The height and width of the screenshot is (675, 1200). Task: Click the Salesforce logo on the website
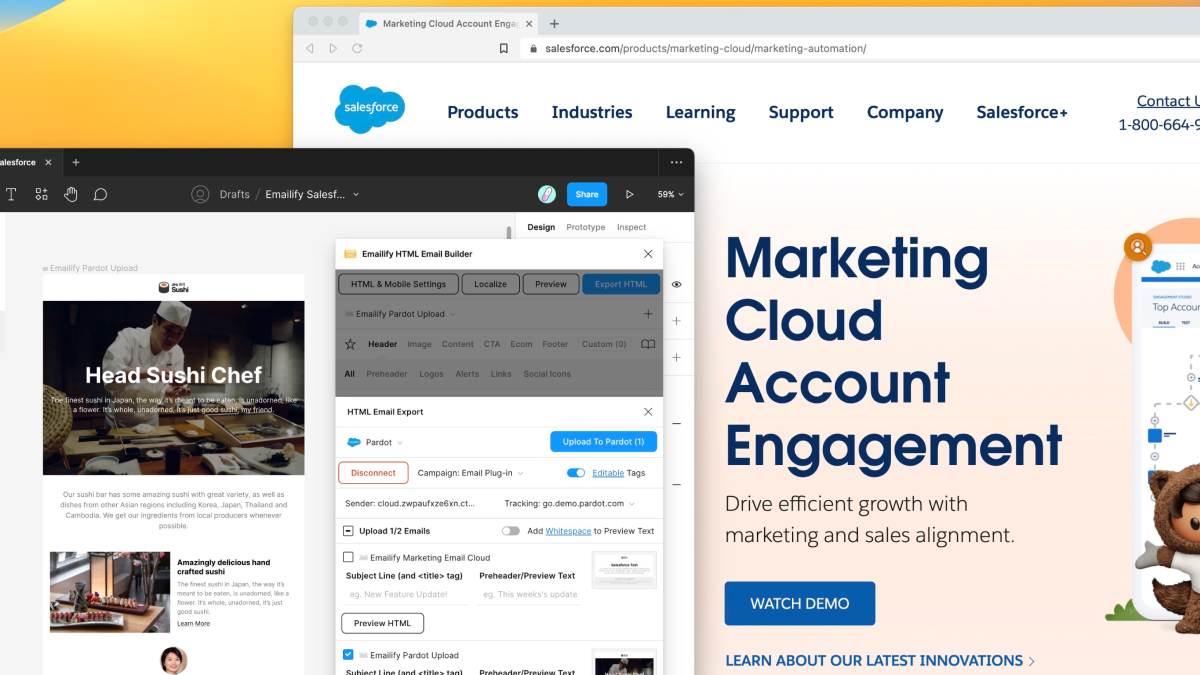370,110
